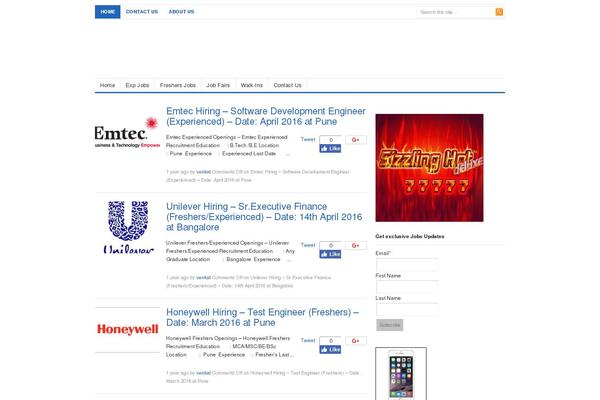This screenshot has width=600, height=400.
Task: Click the Emtec logo thumbnail
Action: 127,133
